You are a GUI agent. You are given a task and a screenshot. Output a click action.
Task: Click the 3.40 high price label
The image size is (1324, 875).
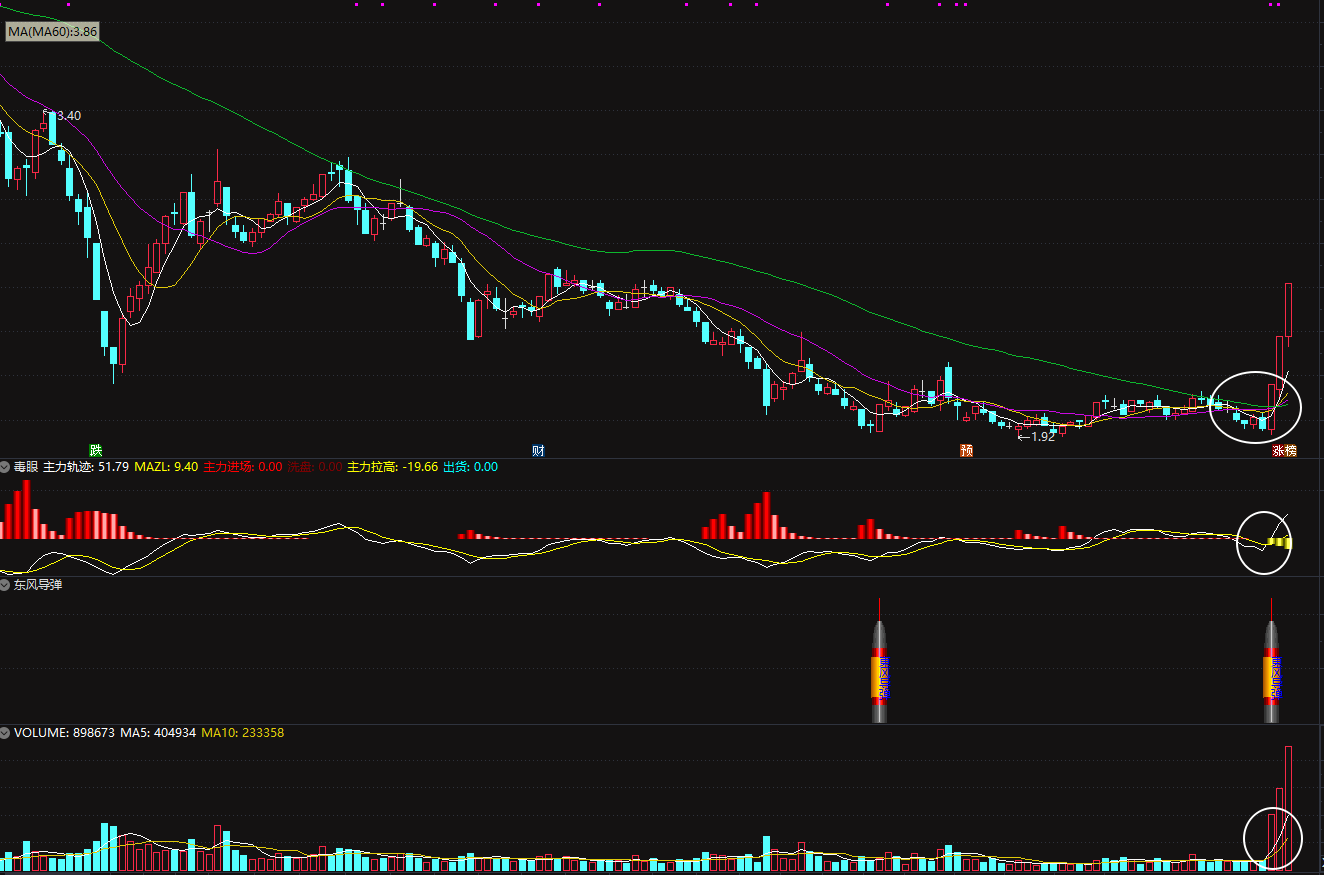pyautogui.click(x=65, y=116)
